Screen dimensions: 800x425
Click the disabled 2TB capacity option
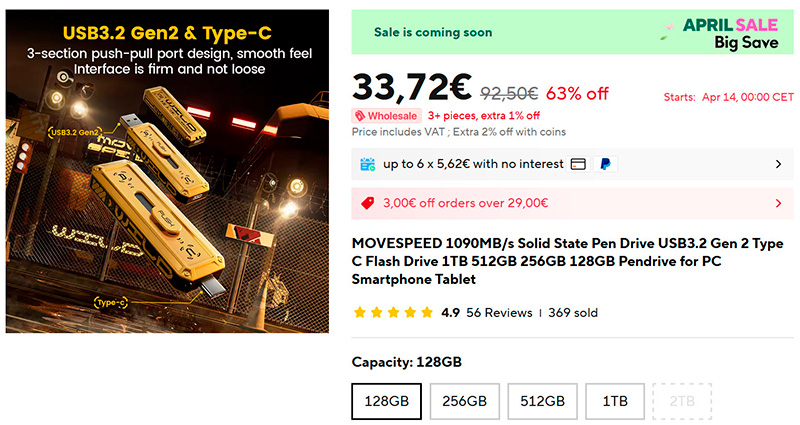pos(683,401)
